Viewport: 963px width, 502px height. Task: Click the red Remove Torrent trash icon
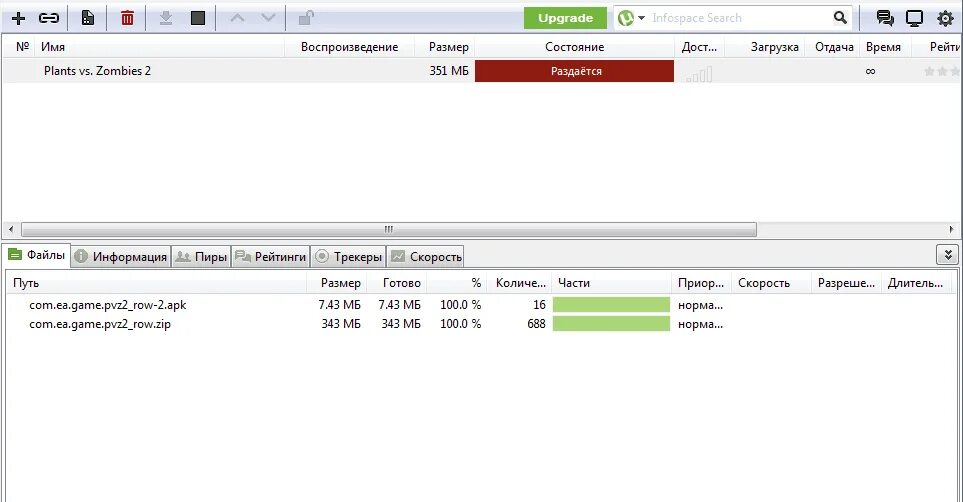coord(127,18)
